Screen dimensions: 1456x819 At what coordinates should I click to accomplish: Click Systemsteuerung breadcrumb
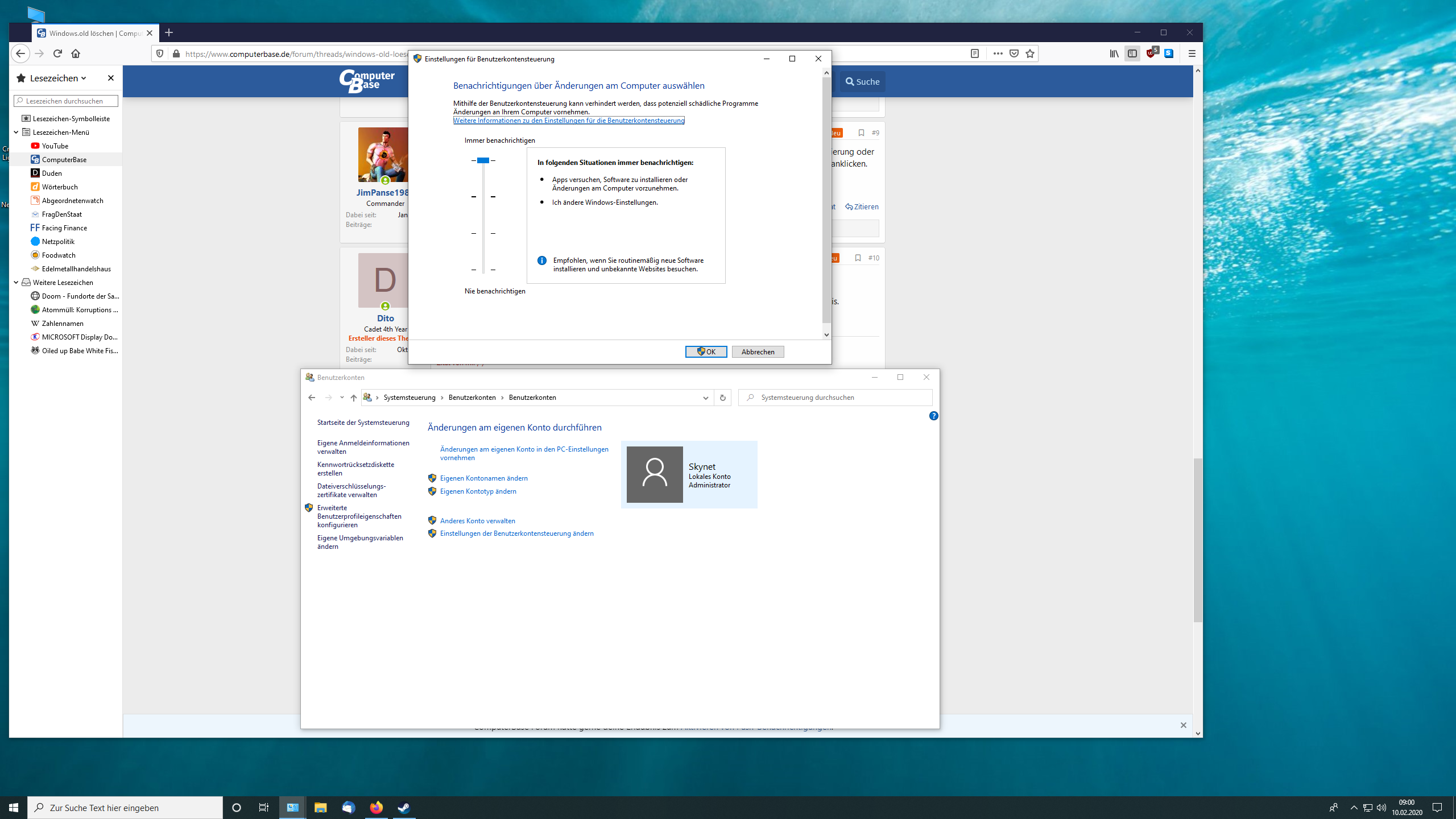(409, 398)
